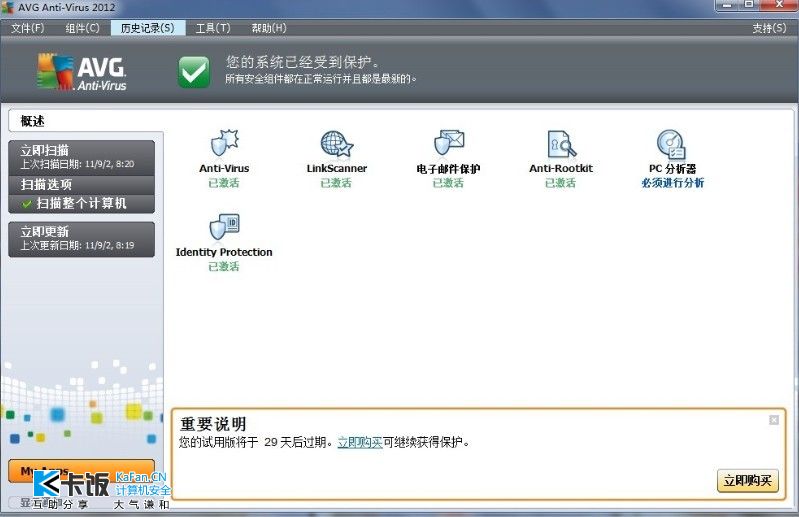Open the Identity Protection component icon
The image size is (799, 517).
tap(224, 228)
